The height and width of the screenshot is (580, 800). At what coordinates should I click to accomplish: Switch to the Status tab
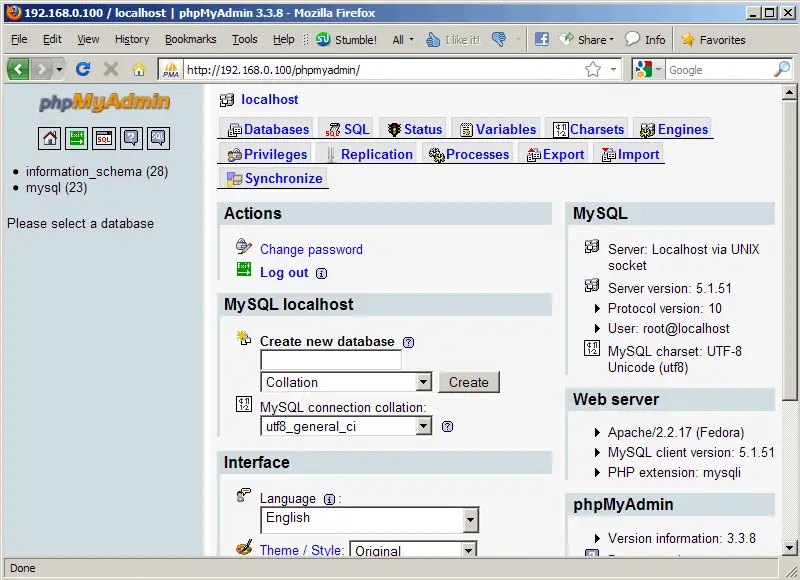point(414,129)
